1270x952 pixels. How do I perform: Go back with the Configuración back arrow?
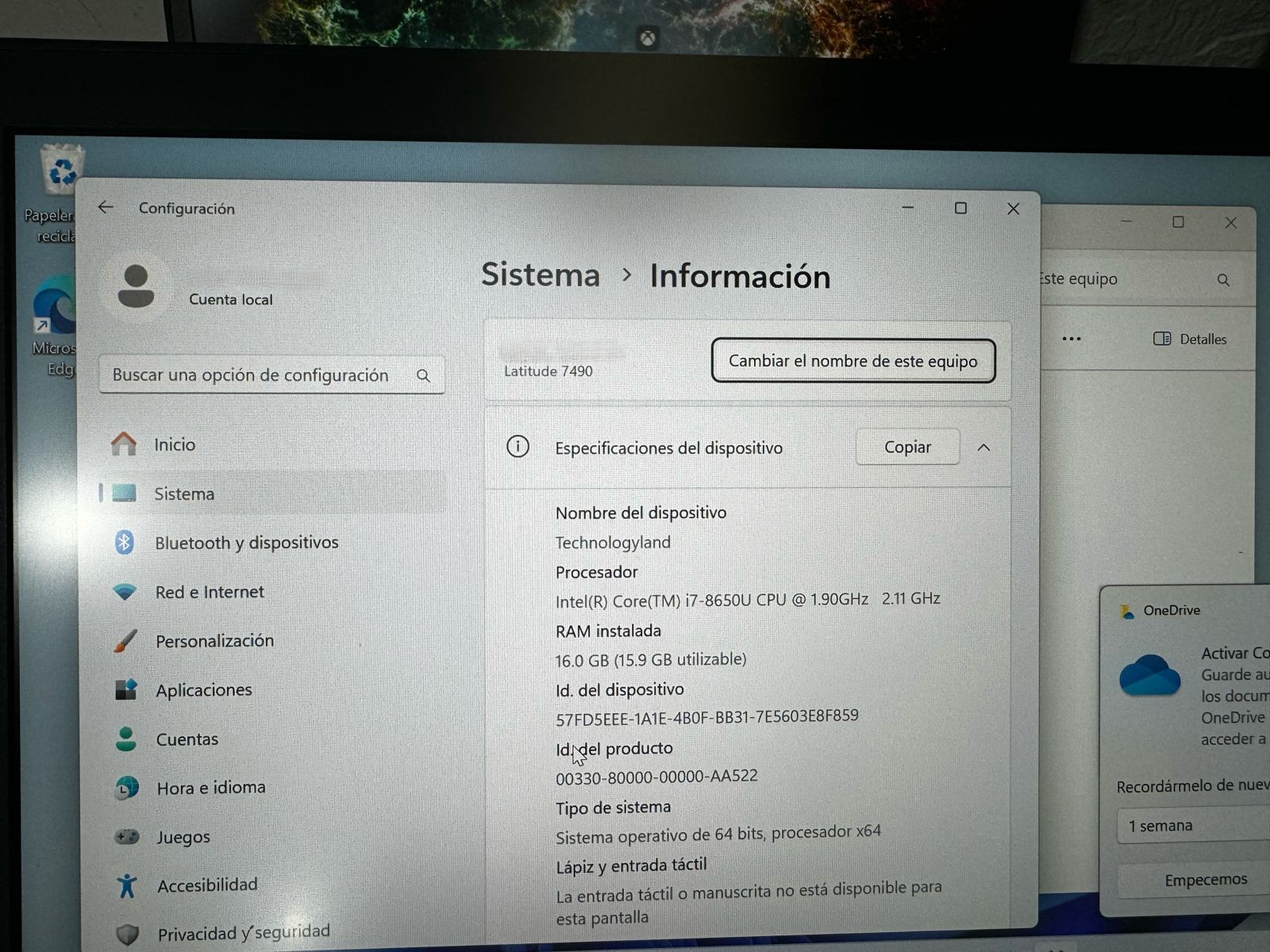click(x=105, y=207)
